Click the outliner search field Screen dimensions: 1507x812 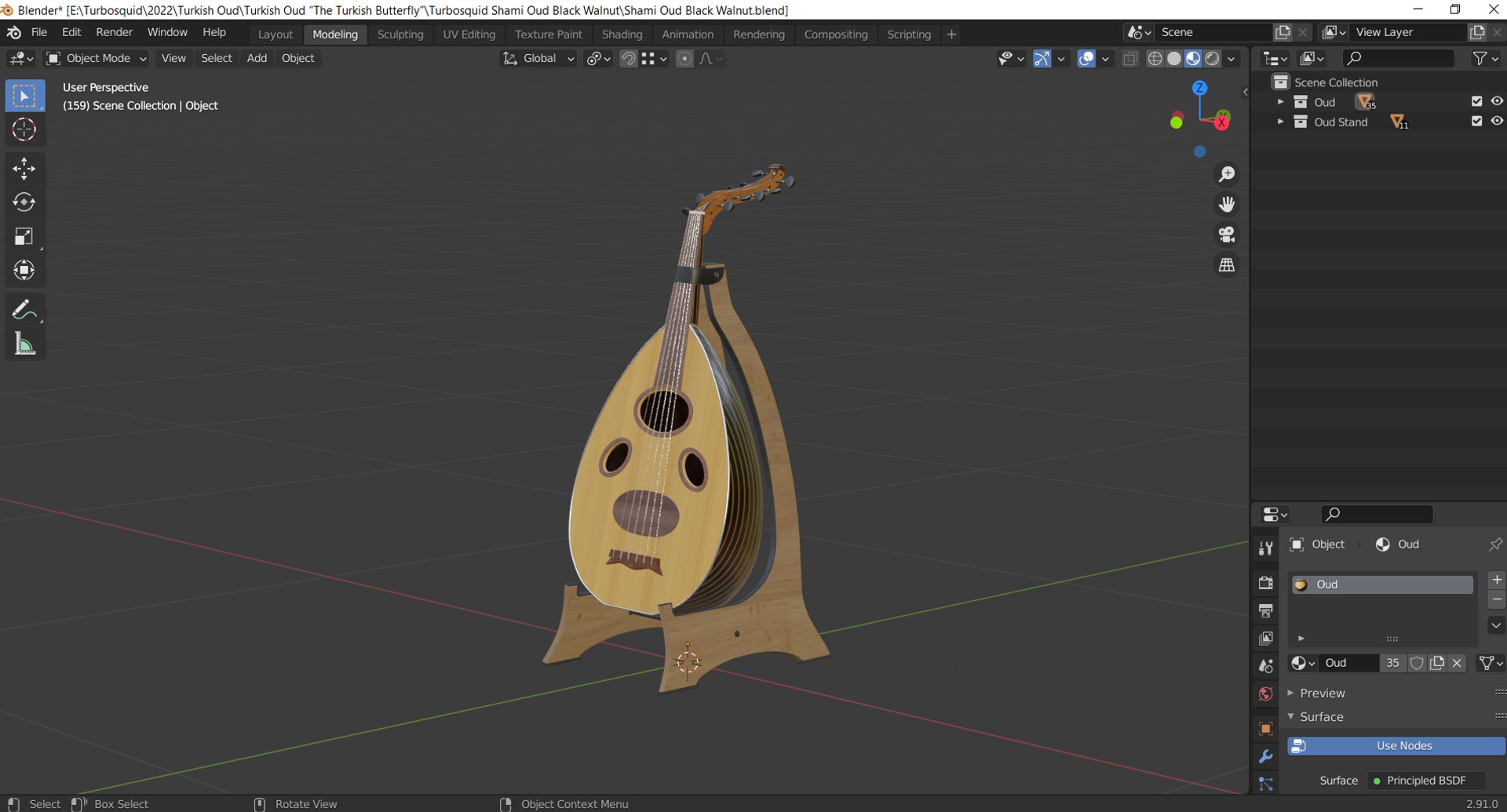[1398, 58]
